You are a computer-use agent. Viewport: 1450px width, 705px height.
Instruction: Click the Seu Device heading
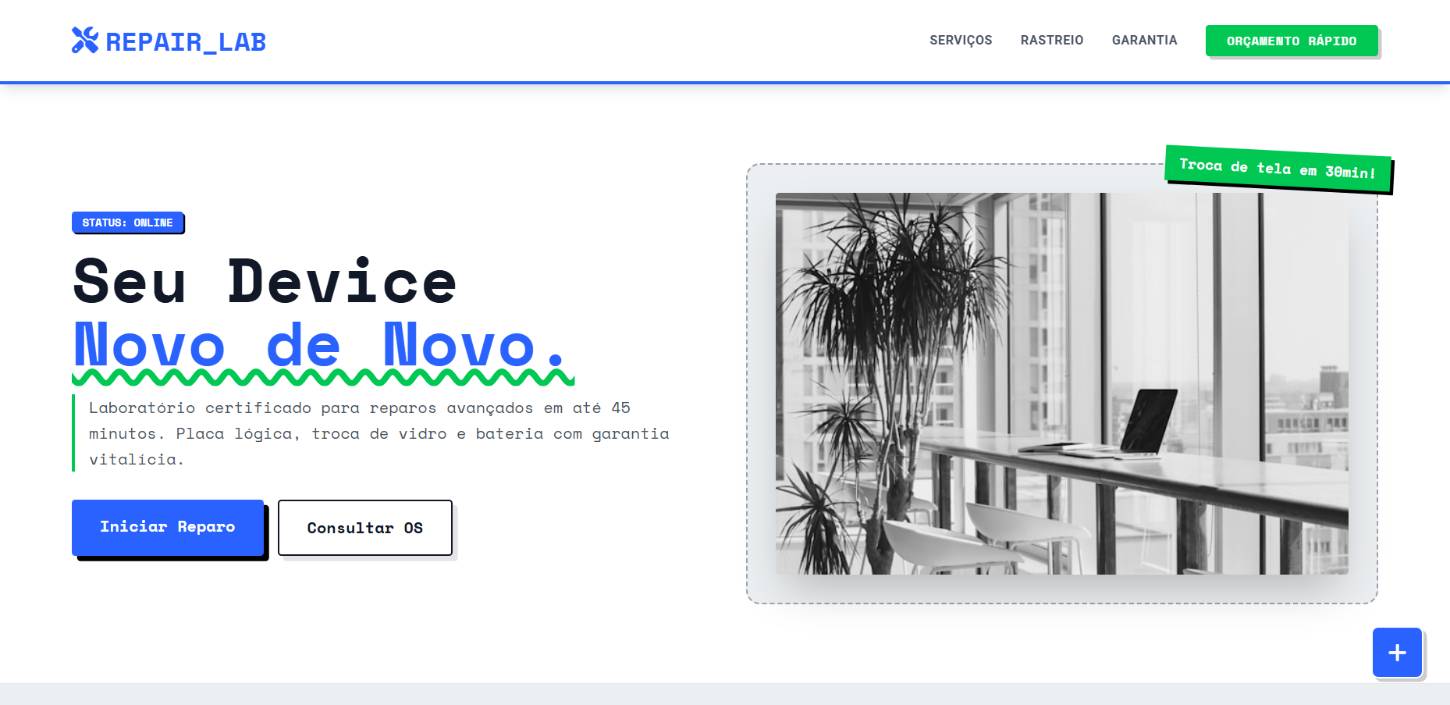tap(265, 281)
